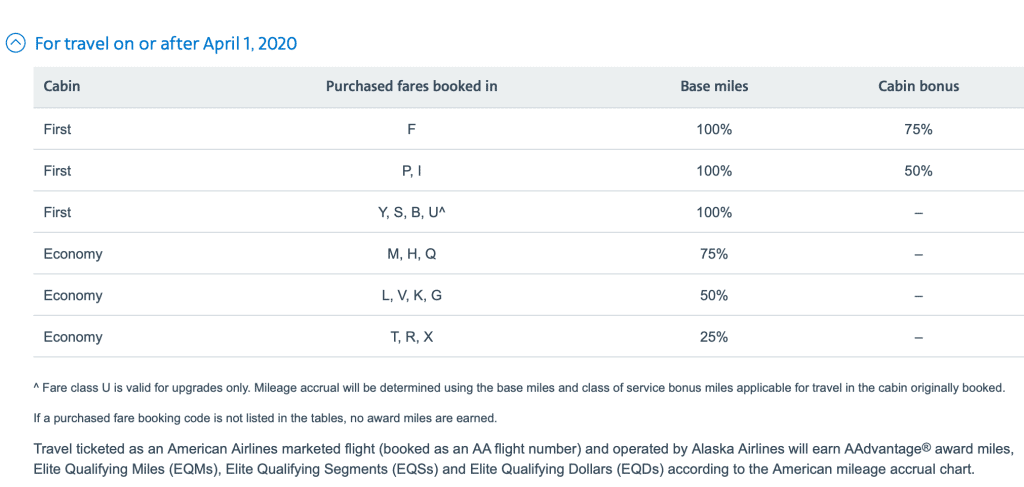Click the American Airlines marketed flight paragraph

(x=523, y=459)
